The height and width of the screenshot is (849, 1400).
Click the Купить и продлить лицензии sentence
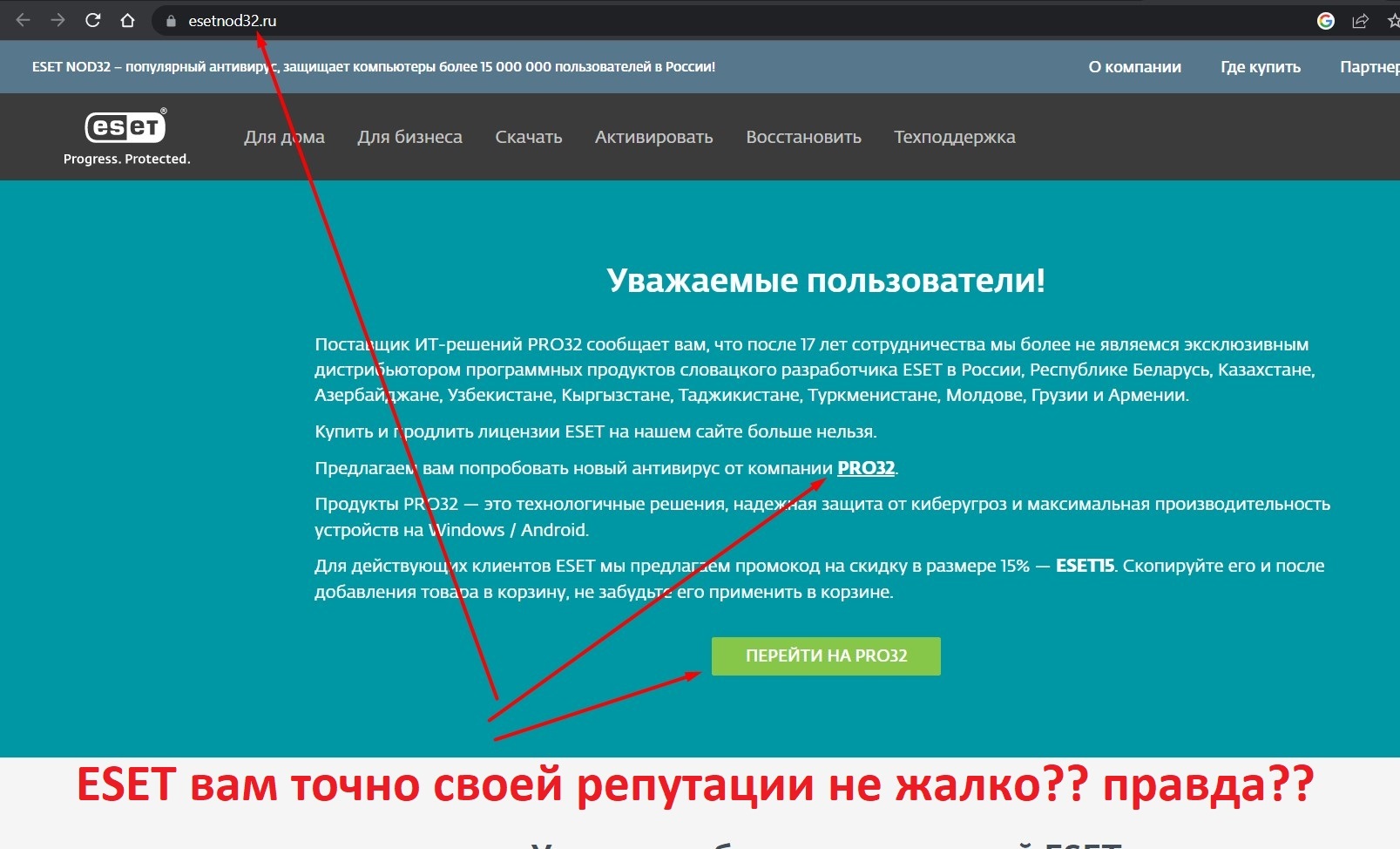click(x=596, y=431)
